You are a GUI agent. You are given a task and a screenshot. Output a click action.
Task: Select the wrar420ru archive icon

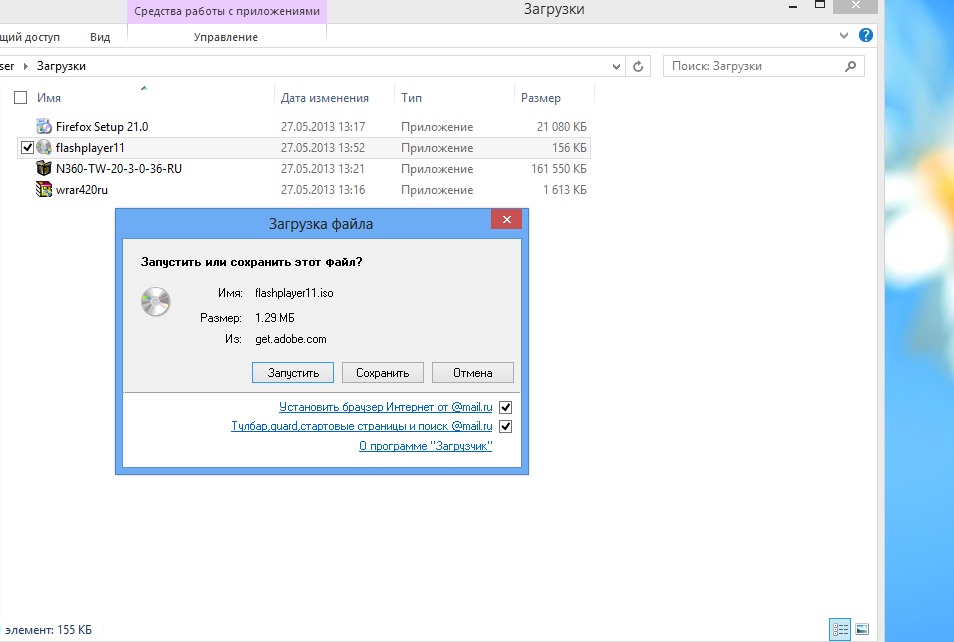point(44,189)
